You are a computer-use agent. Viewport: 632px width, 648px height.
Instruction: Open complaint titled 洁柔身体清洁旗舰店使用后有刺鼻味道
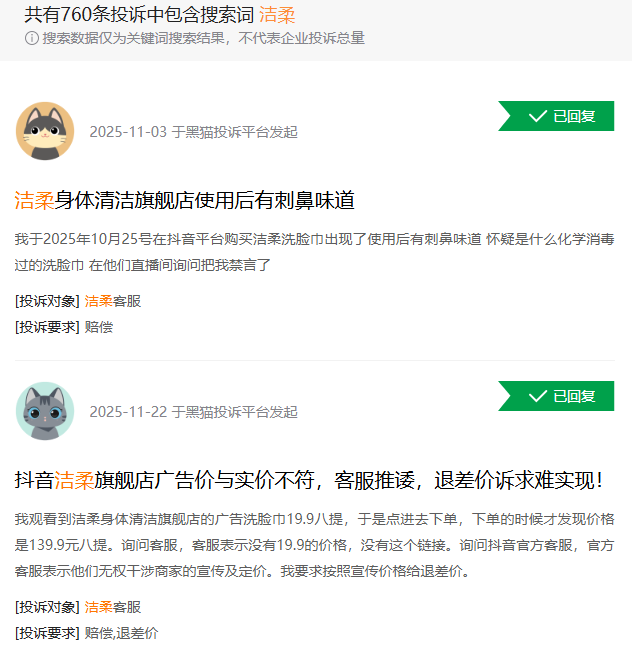(184, 200)
